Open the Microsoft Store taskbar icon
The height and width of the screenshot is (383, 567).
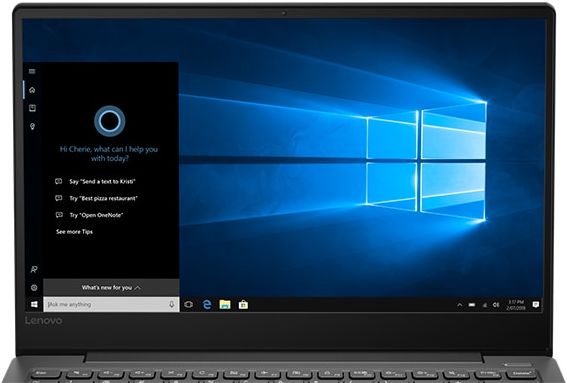pyautogui.click(x=243, y=305)
